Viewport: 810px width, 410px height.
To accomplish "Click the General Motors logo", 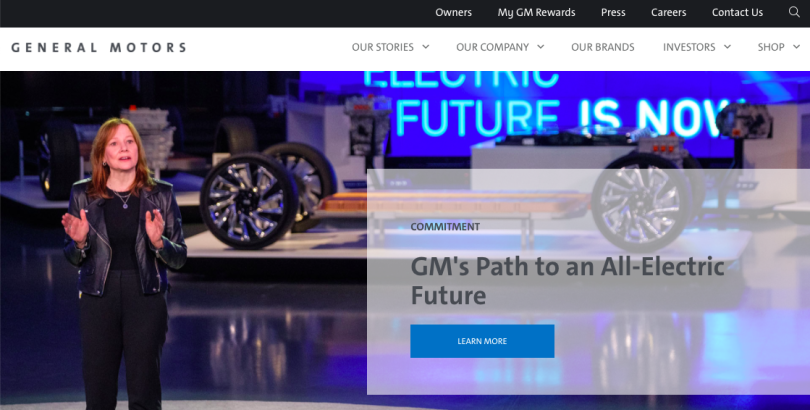I will click(99, 48).
